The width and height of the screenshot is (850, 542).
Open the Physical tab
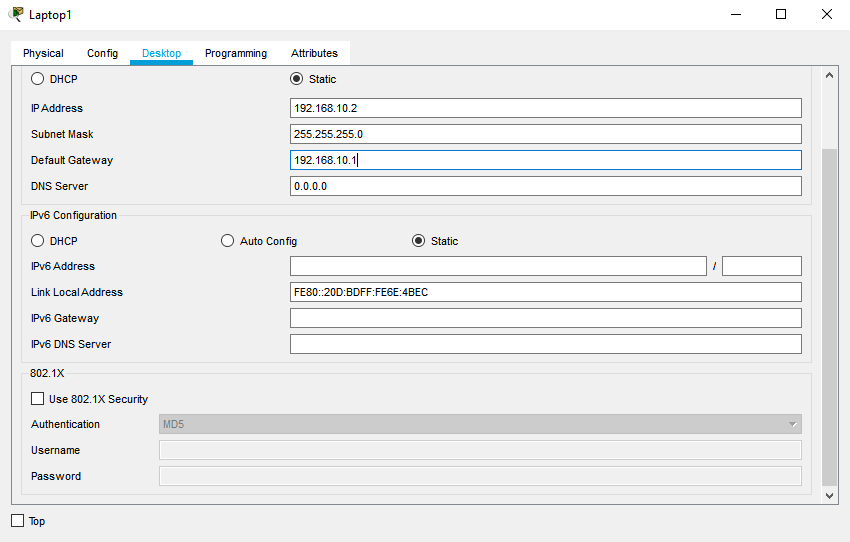(x=43, y=53)
